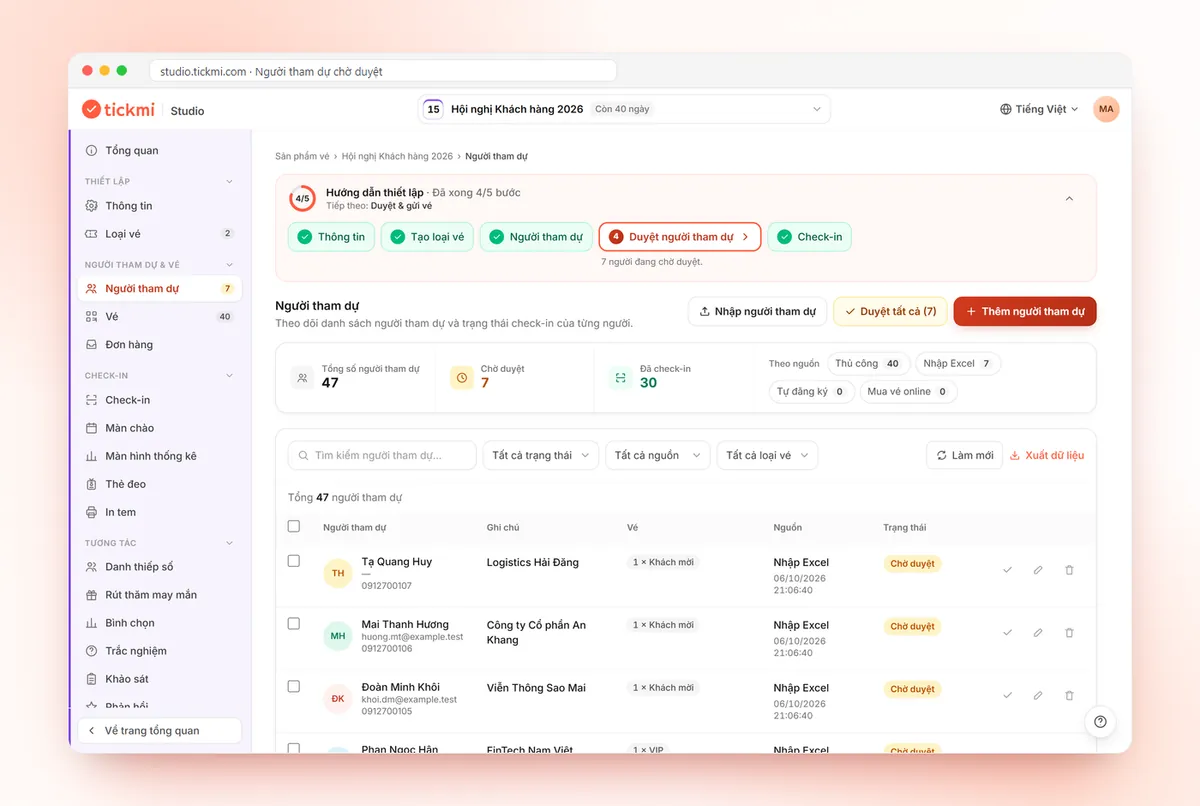
Task: Click the Thêm người tham dự button
Action: click(1025, 311)
